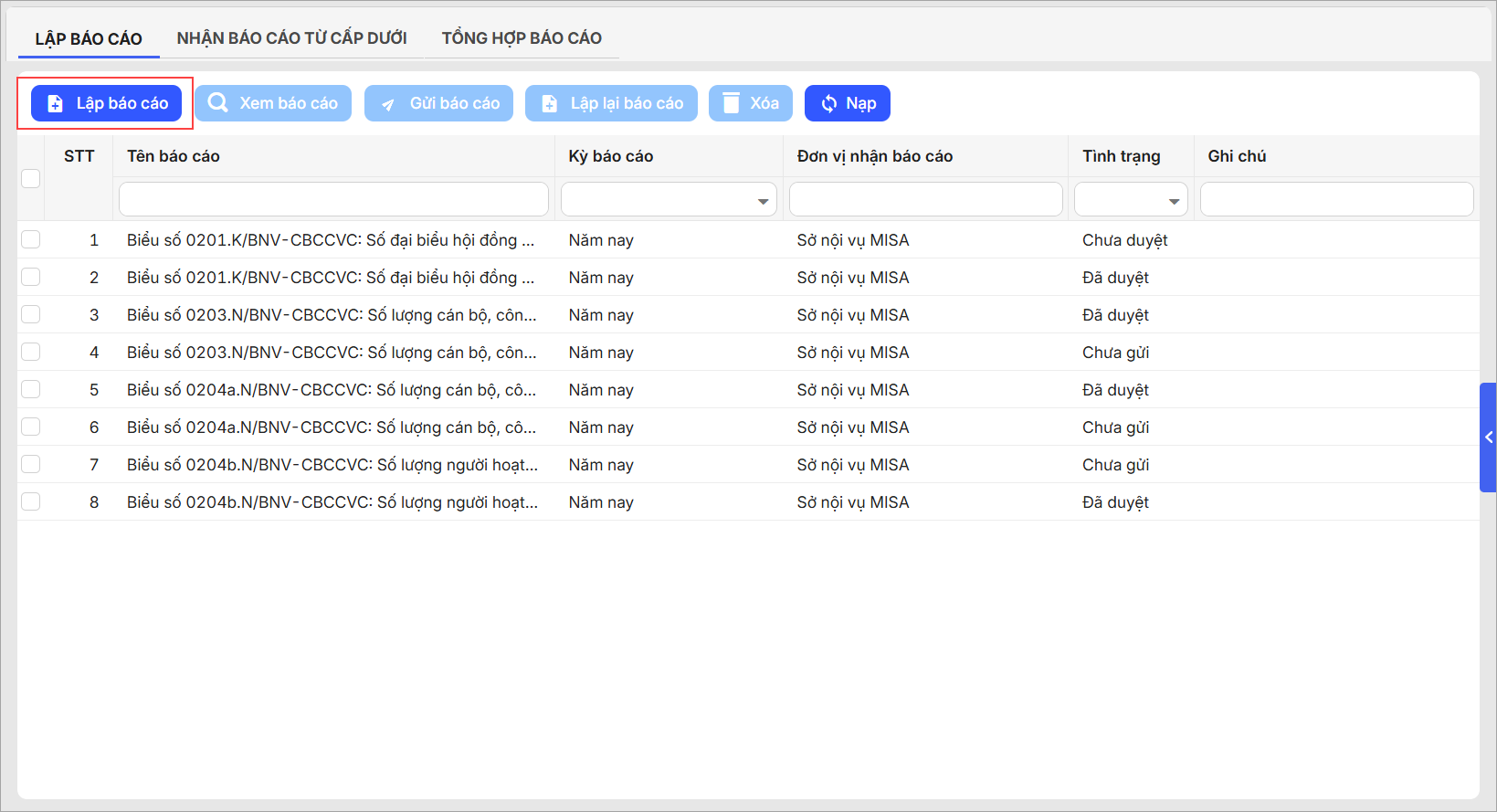Tick the checkbox for row 8

pos(31,501)
